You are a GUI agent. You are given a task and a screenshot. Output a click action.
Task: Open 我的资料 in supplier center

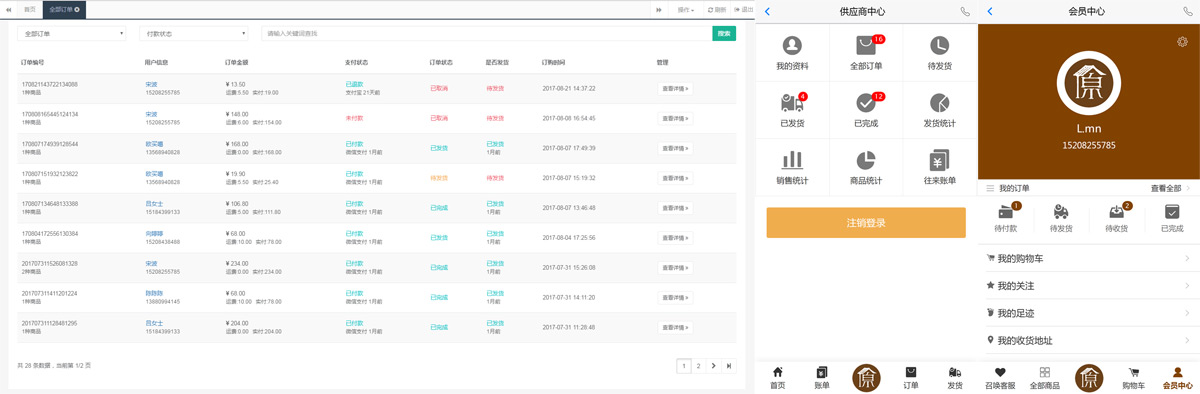792,53
